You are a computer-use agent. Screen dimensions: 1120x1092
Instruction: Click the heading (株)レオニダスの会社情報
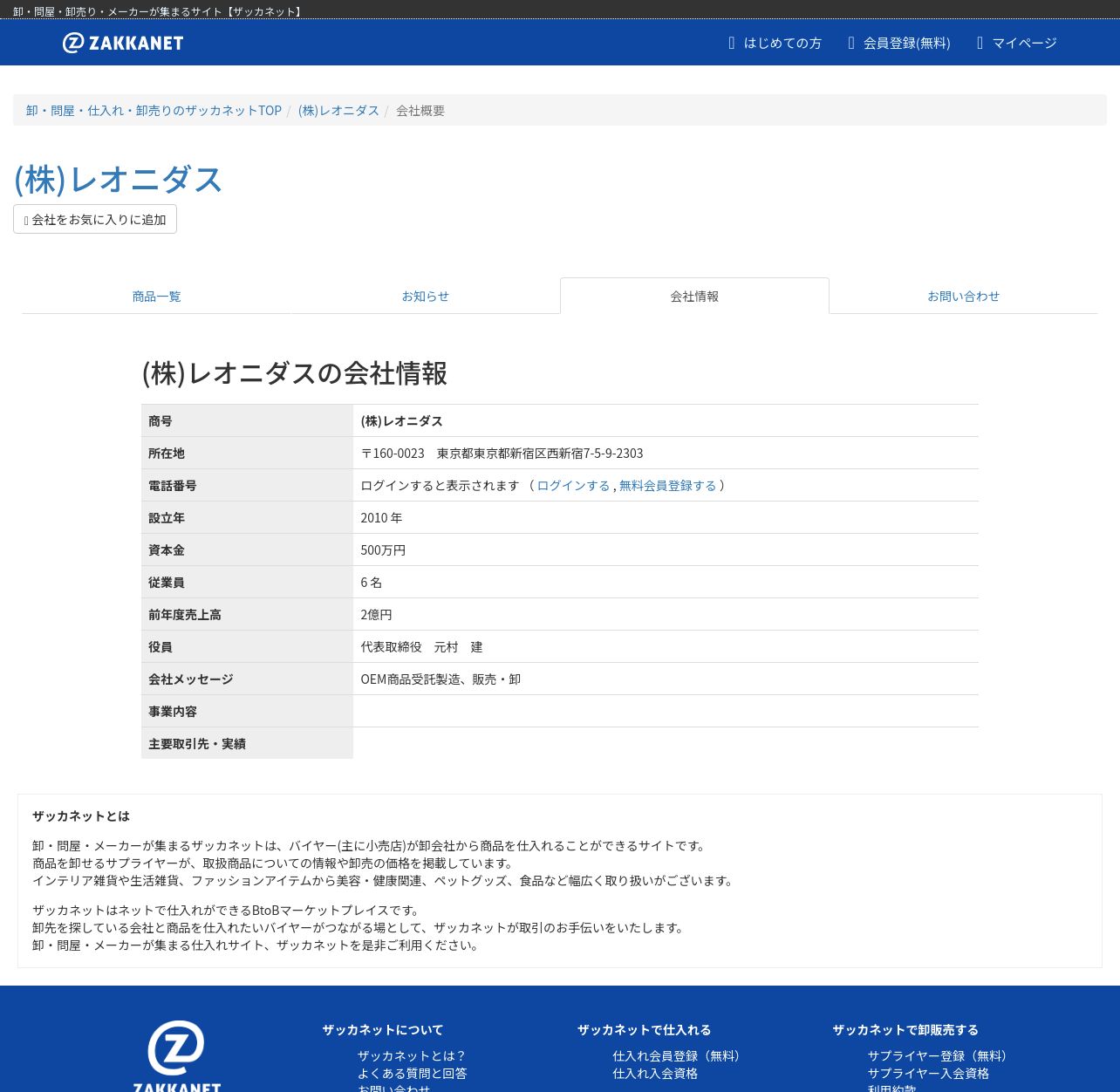(x=295, y=373)
